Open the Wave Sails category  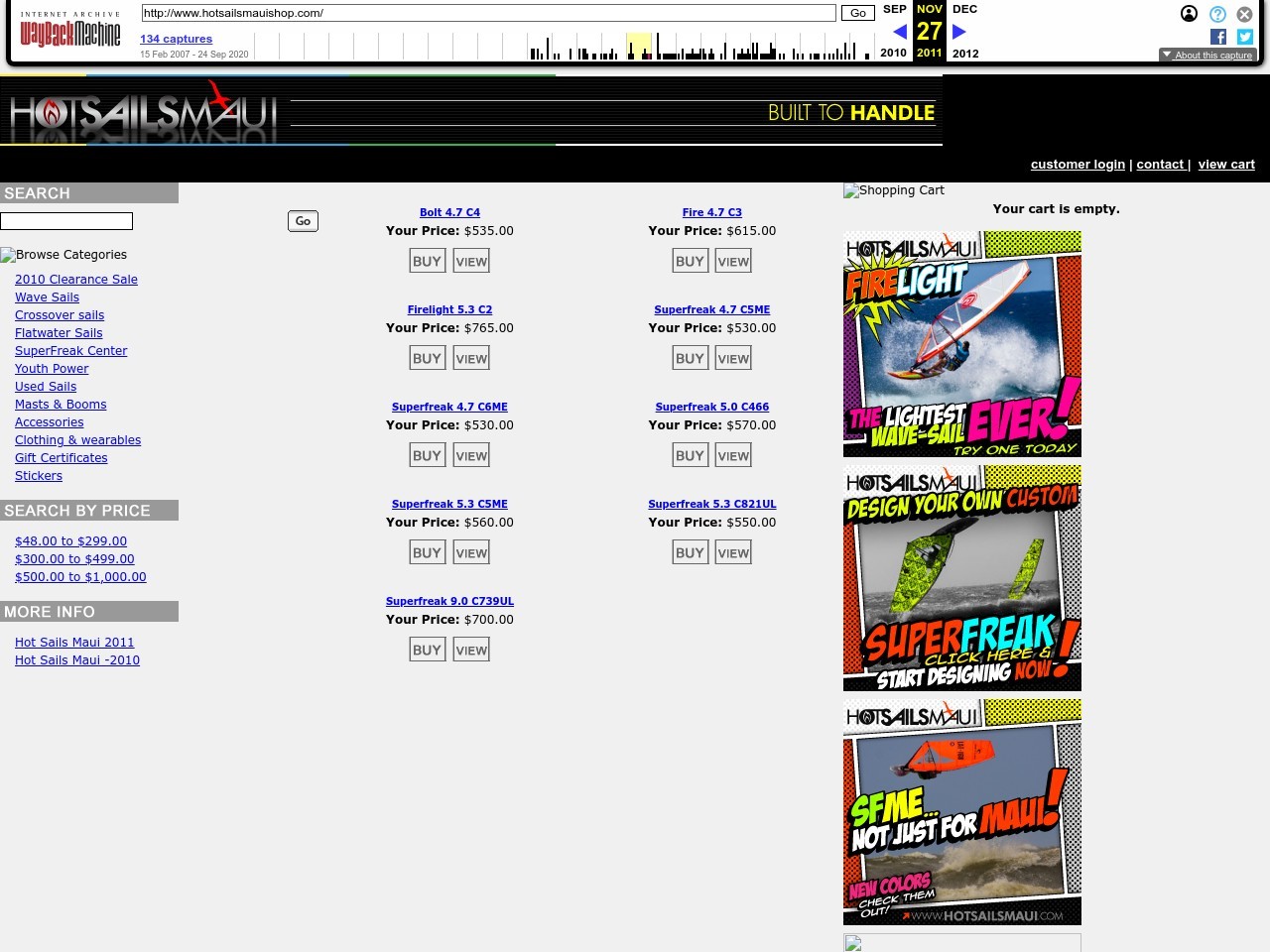47,297
